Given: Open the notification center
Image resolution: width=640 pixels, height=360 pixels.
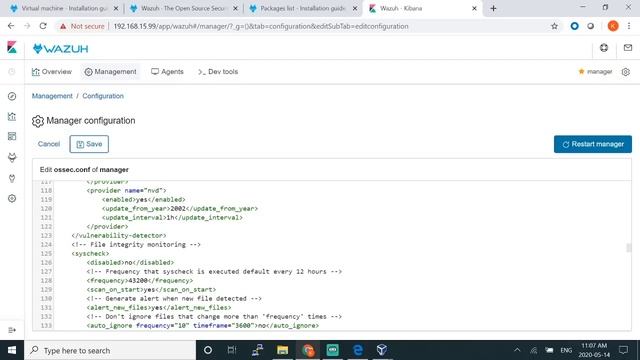Looking at the screenshot, I should pyautogui.click(x=623, y=350).
